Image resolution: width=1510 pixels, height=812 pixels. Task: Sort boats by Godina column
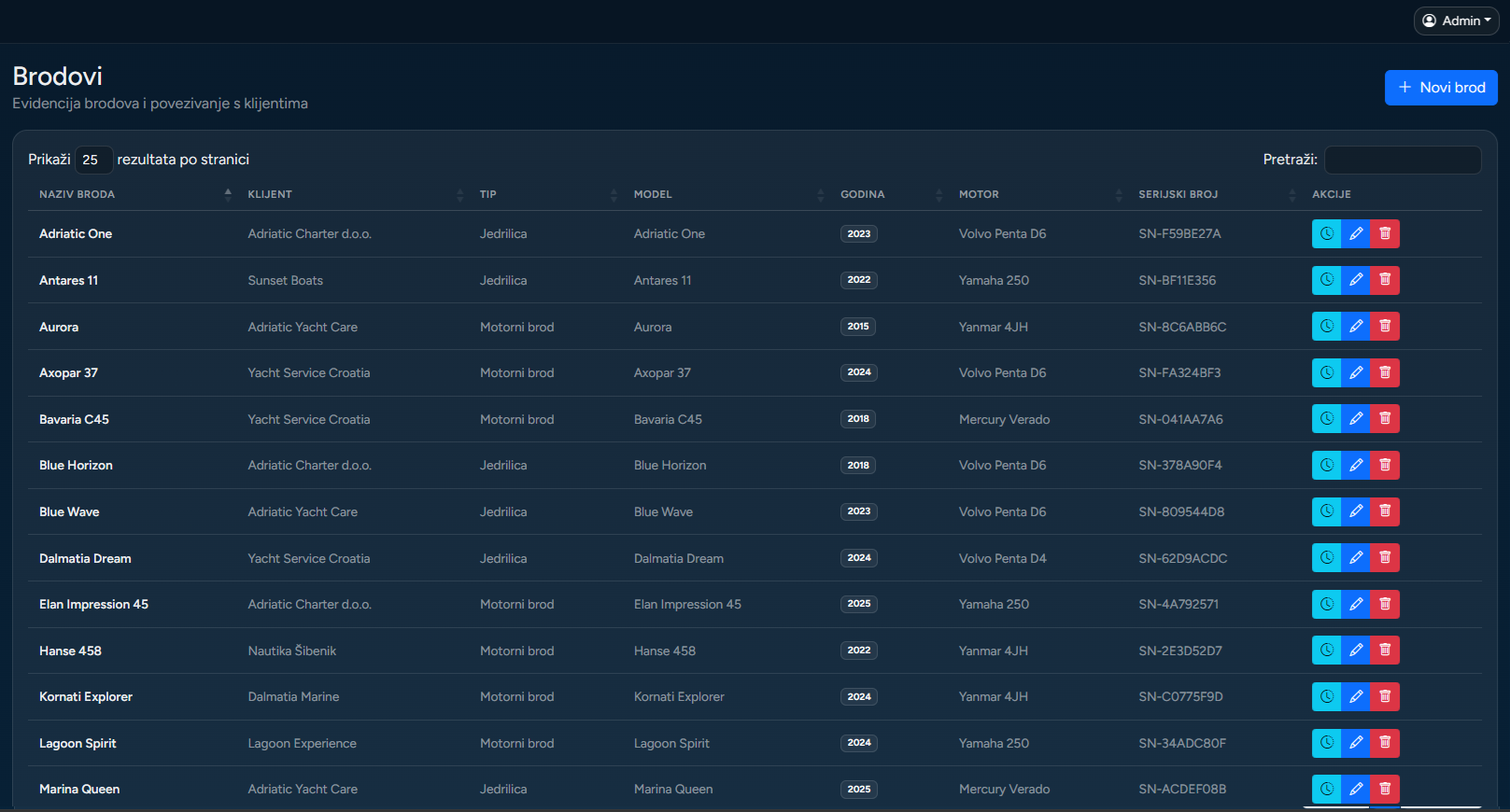coord(889,194)
